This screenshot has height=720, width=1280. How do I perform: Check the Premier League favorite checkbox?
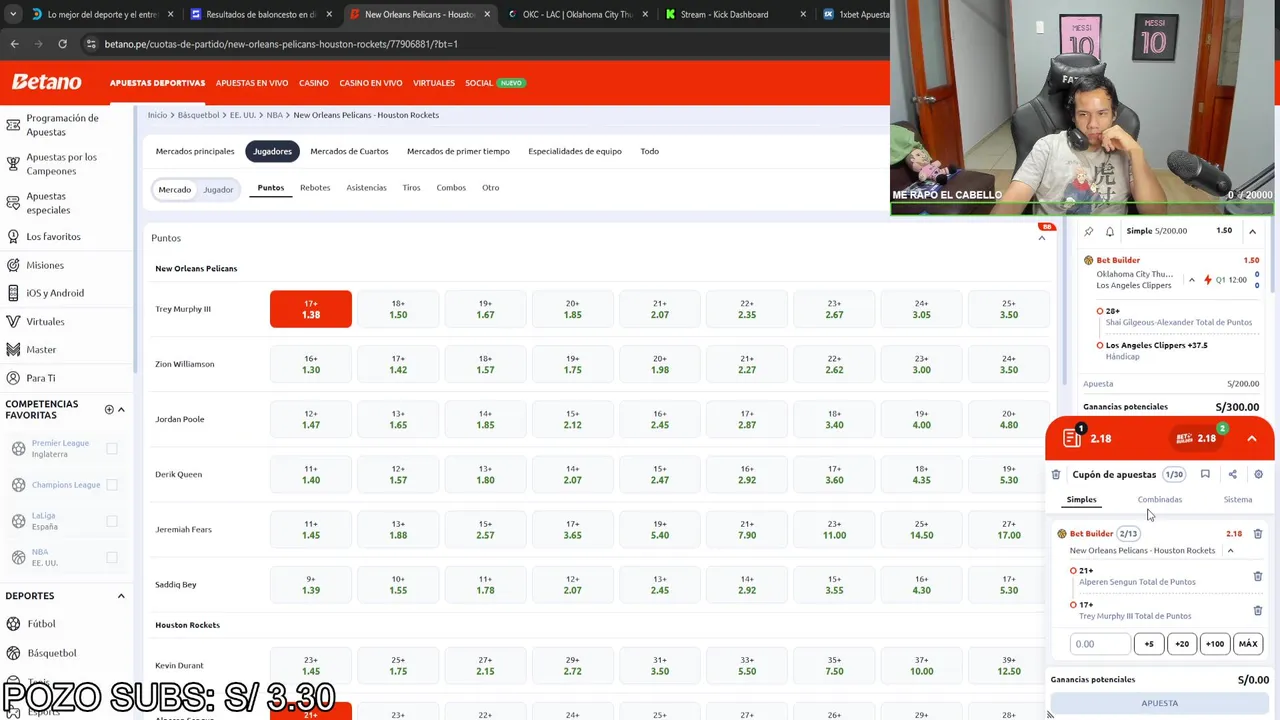click(x=112, y=449)
